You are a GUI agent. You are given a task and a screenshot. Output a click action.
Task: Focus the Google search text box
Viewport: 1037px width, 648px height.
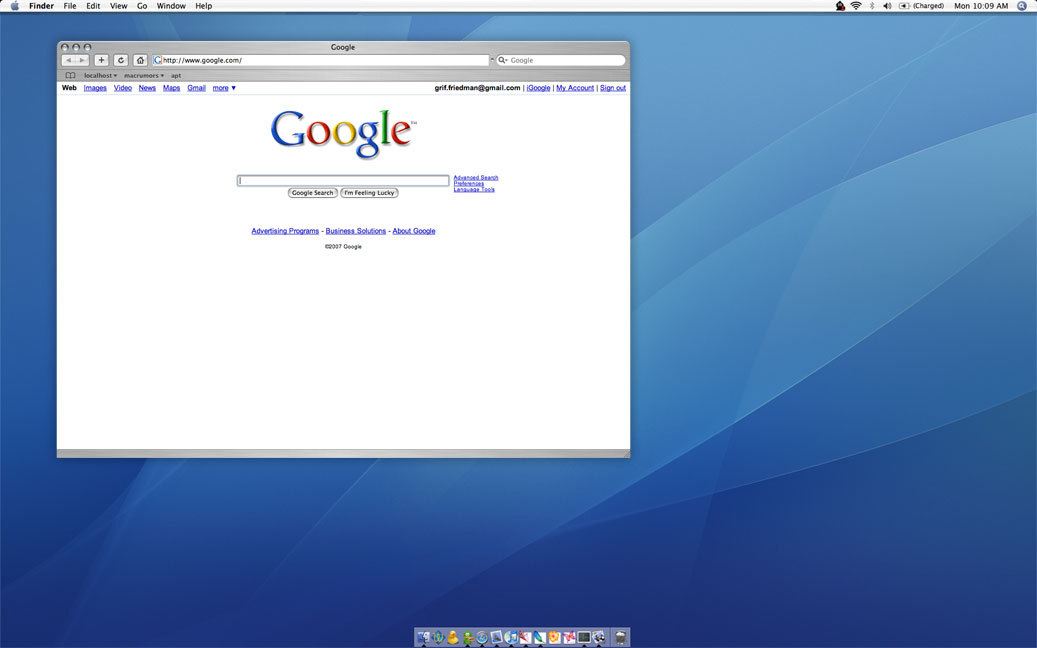343,181
